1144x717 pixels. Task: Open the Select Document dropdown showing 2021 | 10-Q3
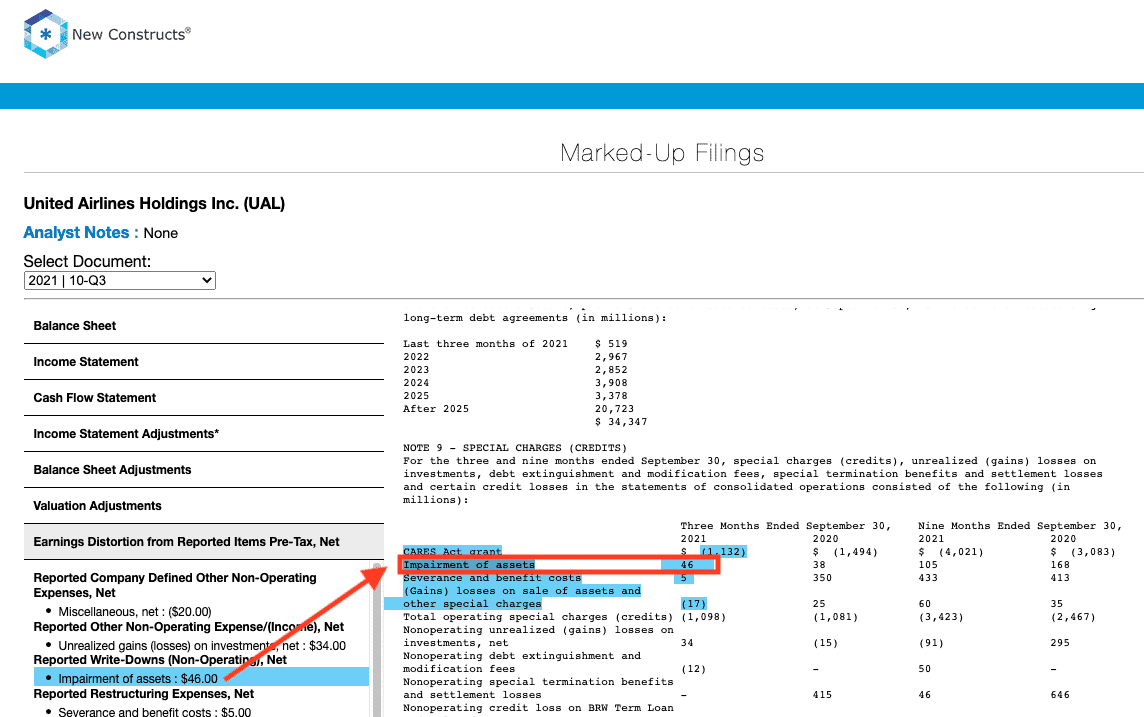[x=120, y=281]
